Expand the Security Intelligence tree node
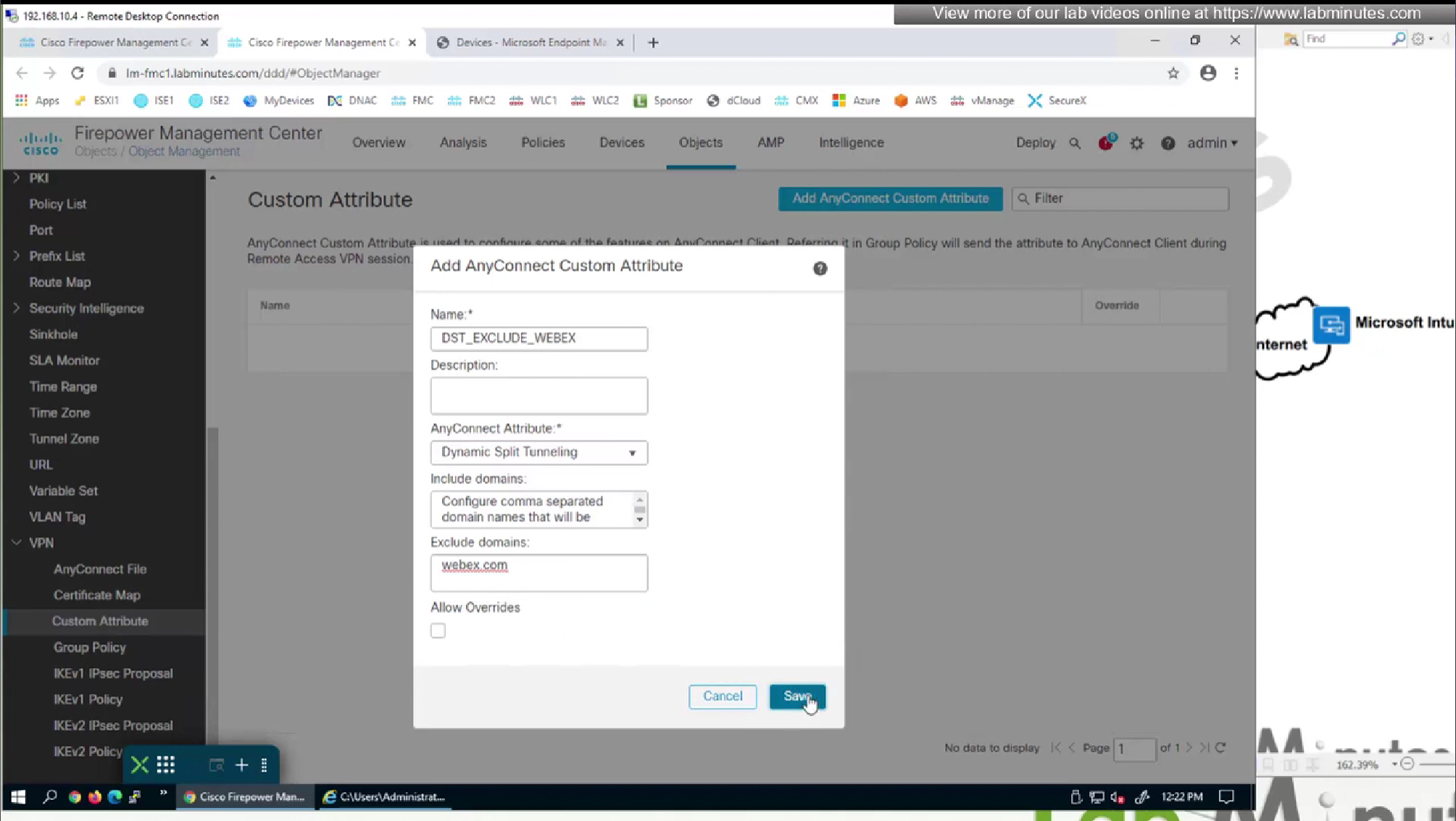The image size is (1456, 821). click(x=17, y=308)
